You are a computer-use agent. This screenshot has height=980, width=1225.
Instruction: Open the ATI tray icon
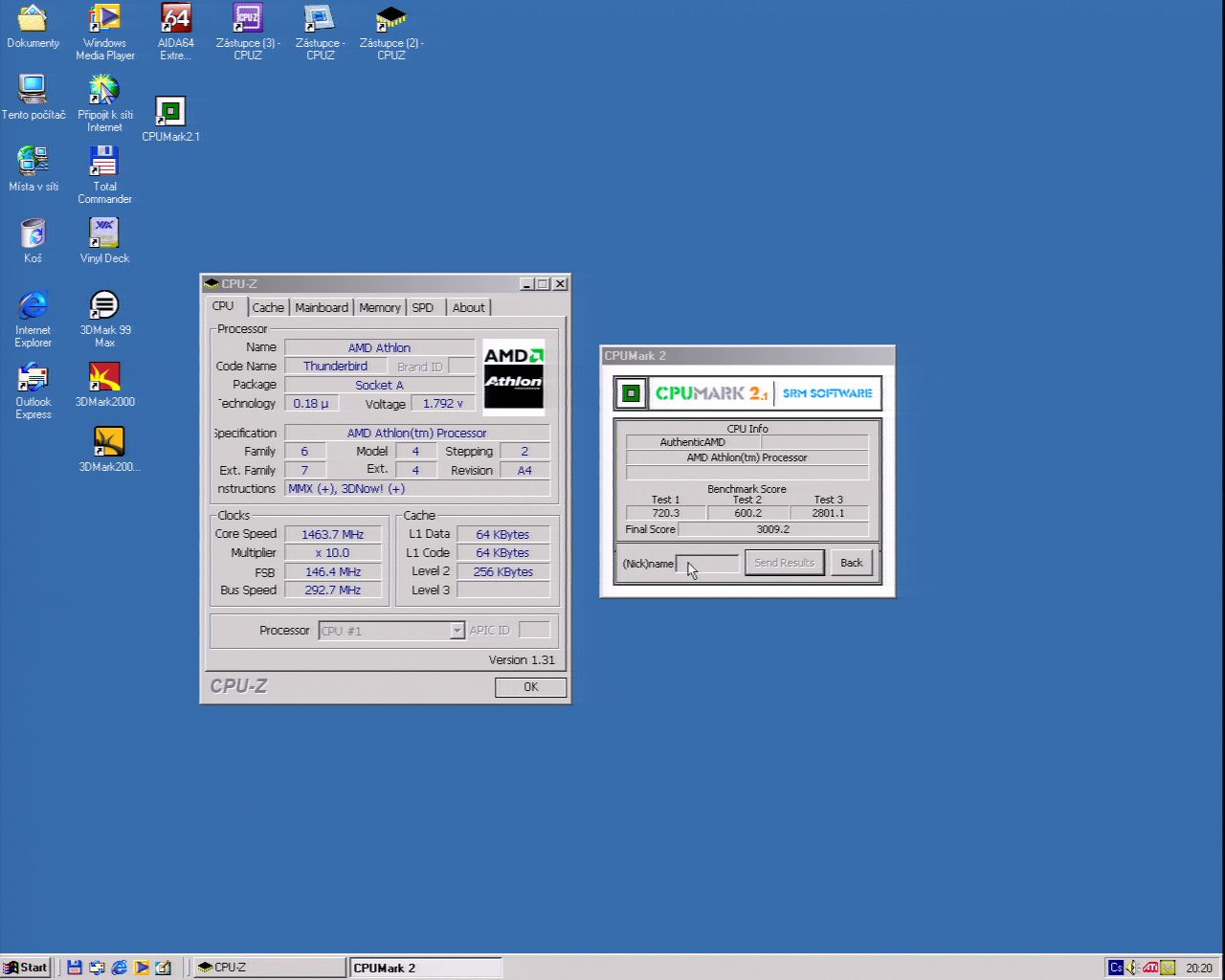click(x=1150, y=968)
